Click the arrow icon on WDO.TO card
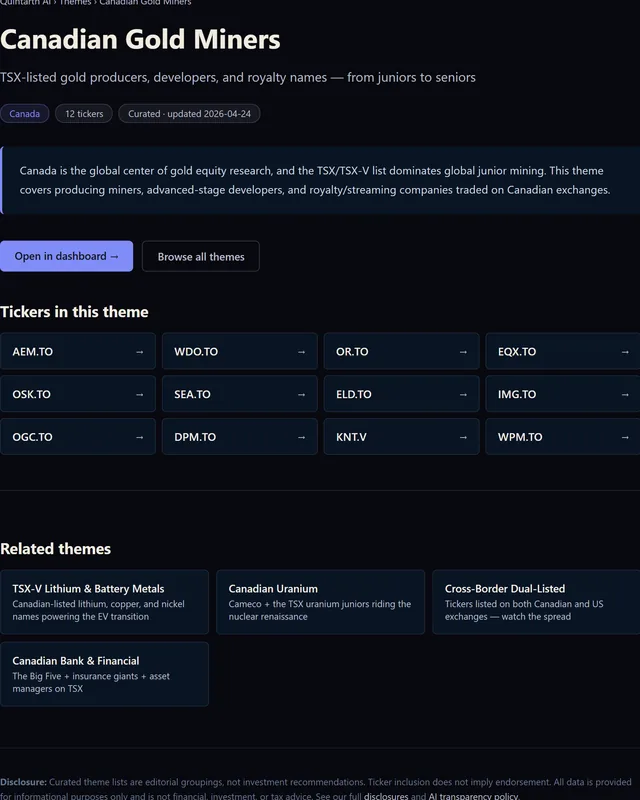640x800 pixels. (x=301, y=352)
